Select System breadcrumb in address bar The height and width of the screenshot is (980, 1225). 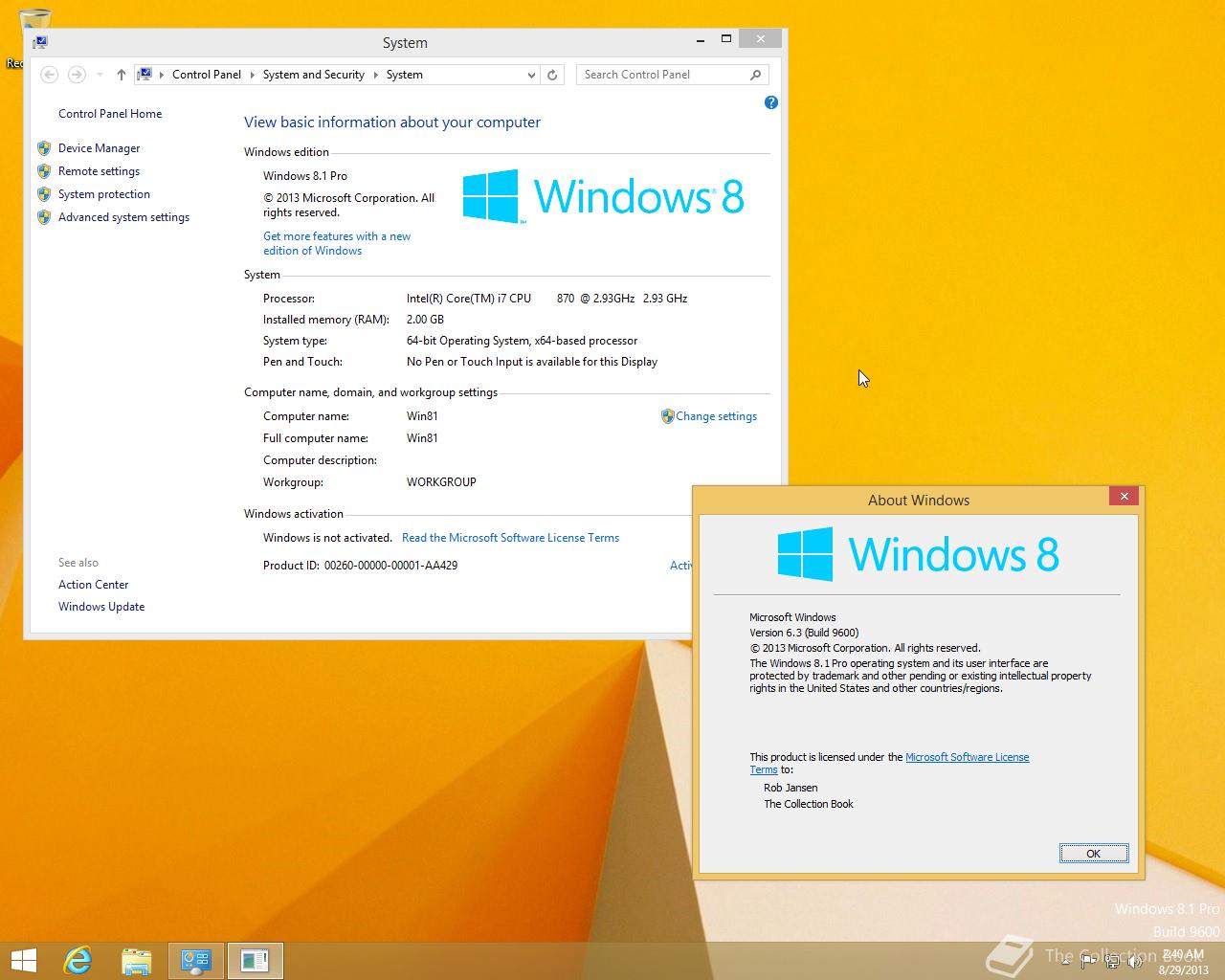pyautogui.click(x=405, y=75)
